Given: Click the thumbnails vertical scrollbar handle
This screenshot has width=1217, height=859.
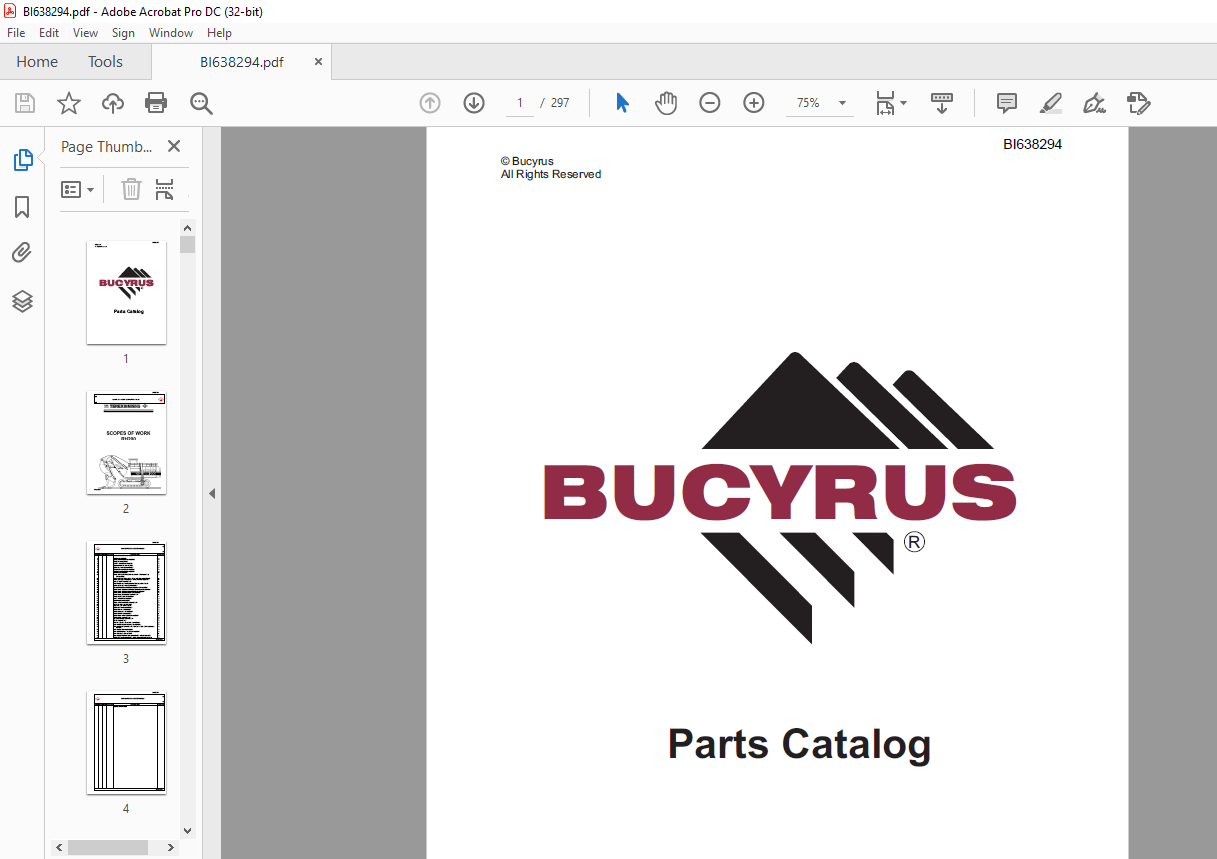Looking at the screenshot, I should pos(188,245).
